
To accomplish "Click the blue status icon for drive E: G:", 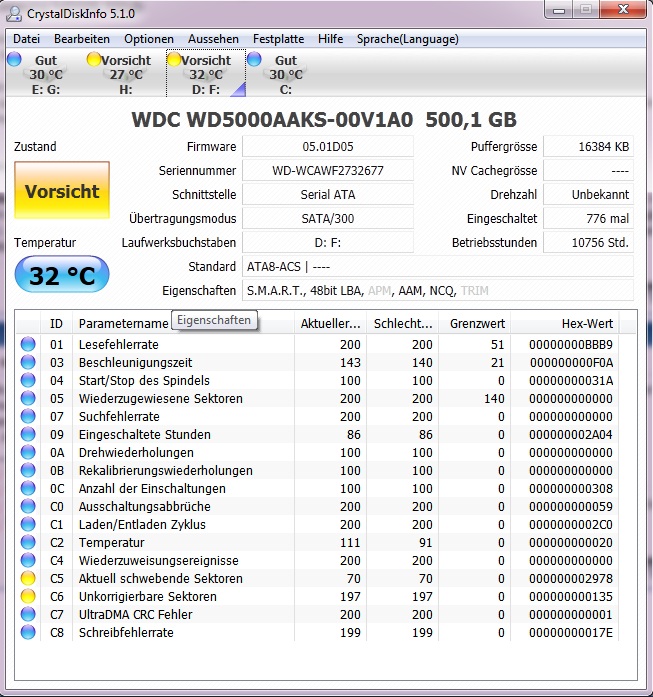I will point(14,59).
